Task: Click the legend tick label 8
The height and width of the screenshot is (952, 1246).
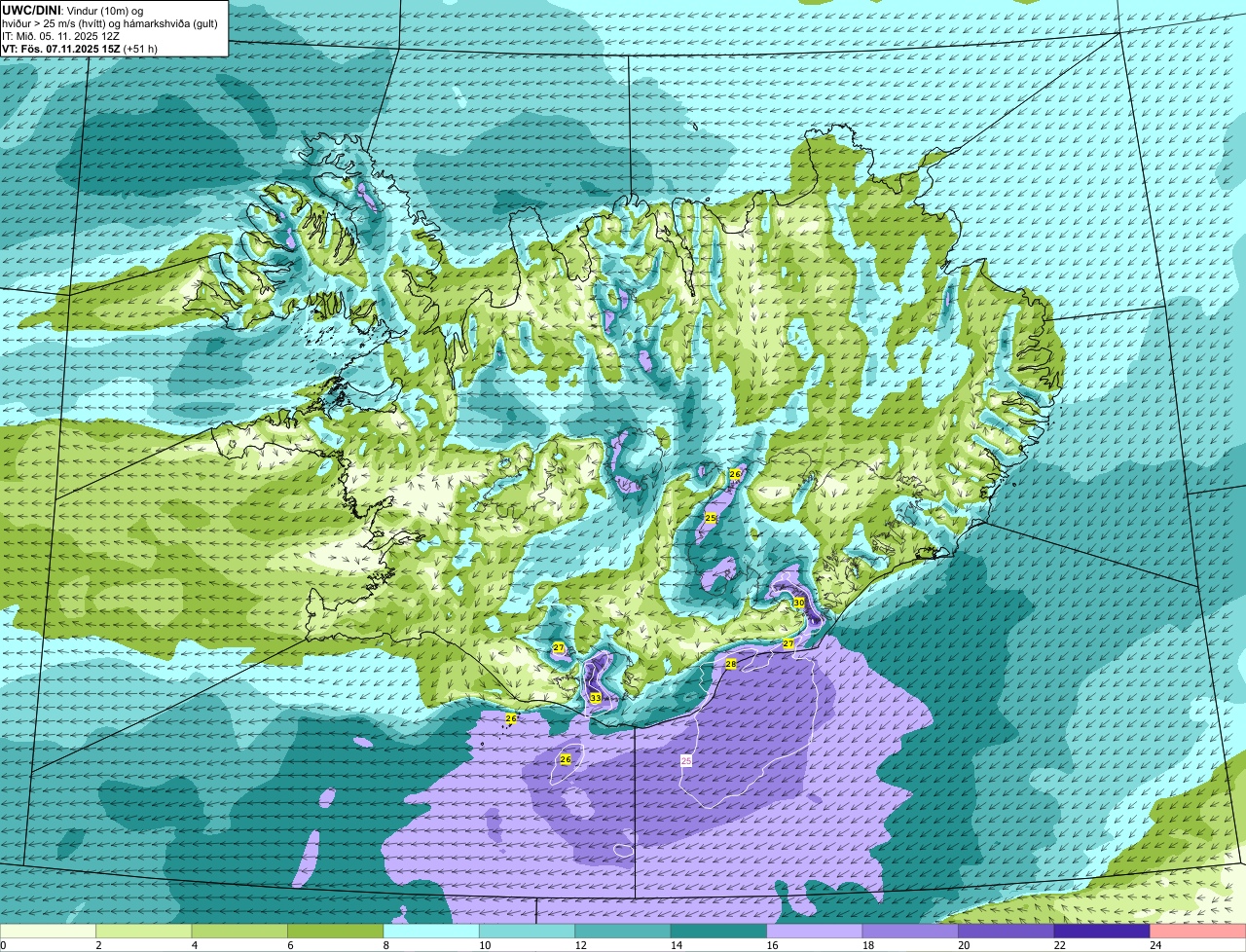Action: 385,945
